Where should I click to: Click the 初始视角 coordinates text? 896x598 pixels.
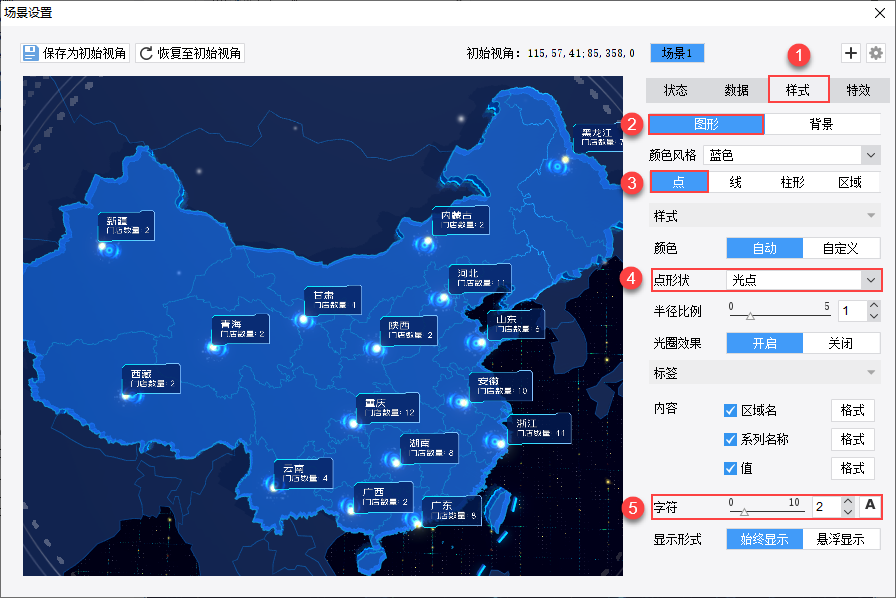[581, 53]
